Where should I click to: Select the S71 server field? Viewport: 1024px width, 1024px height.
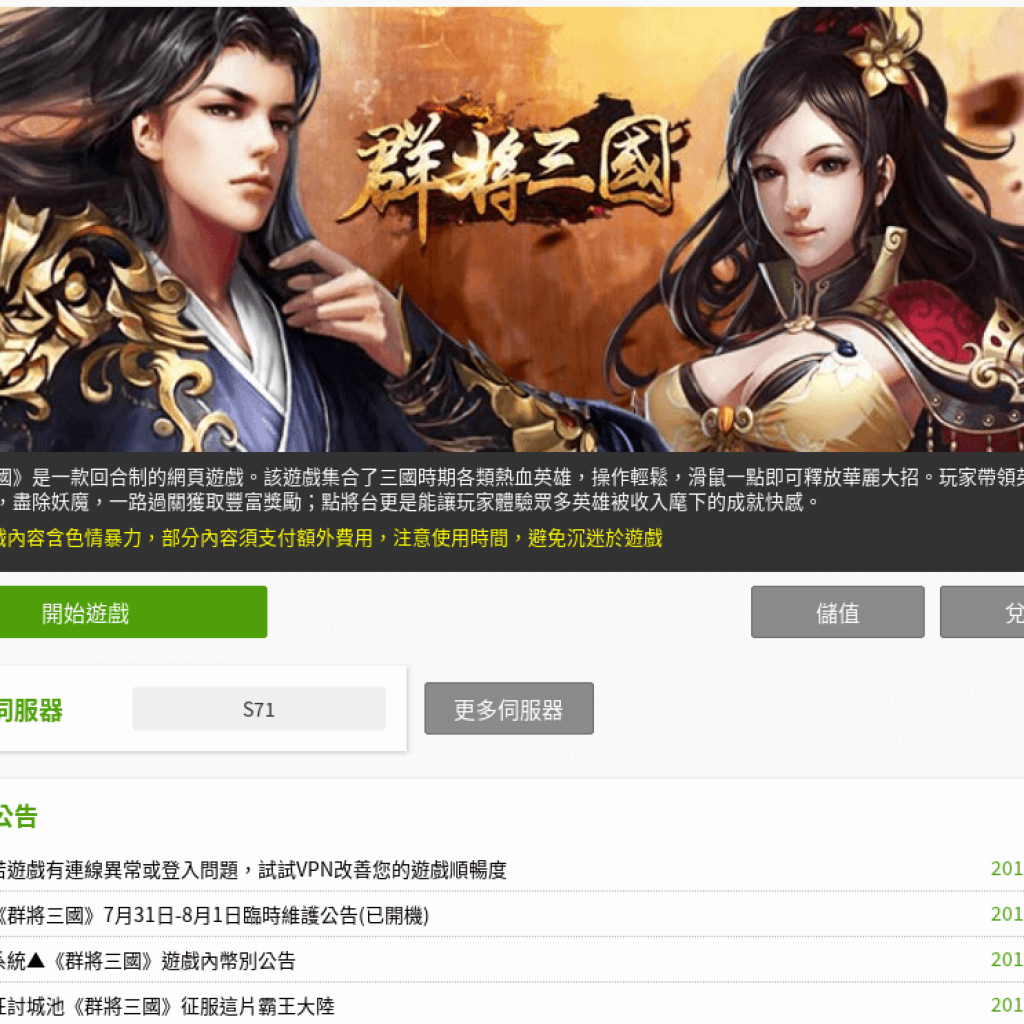tap(259, 709)
